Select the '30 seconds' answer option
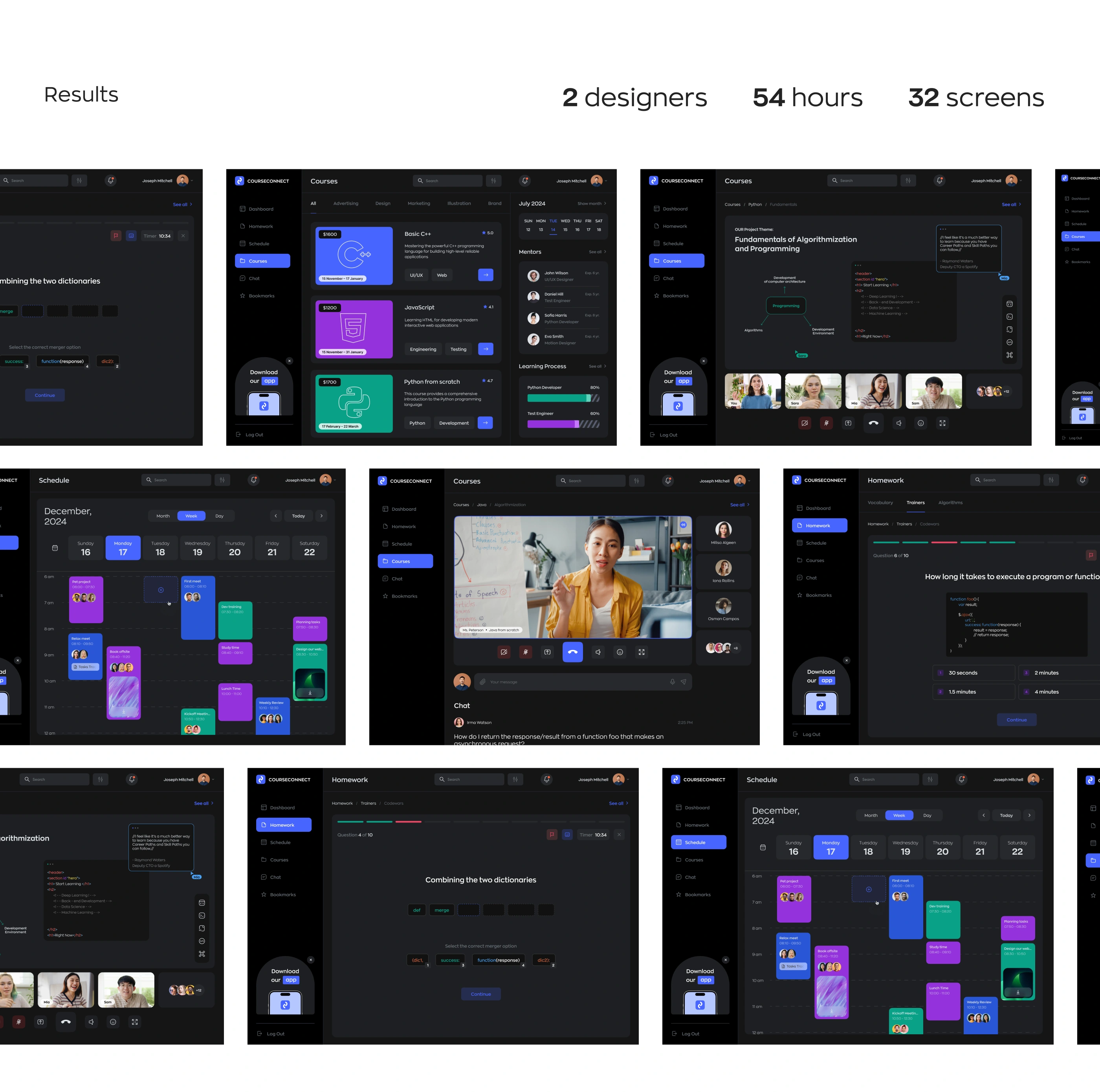Image resolution: width=1100 pixels, height=1092 pixels. [973, 672]
